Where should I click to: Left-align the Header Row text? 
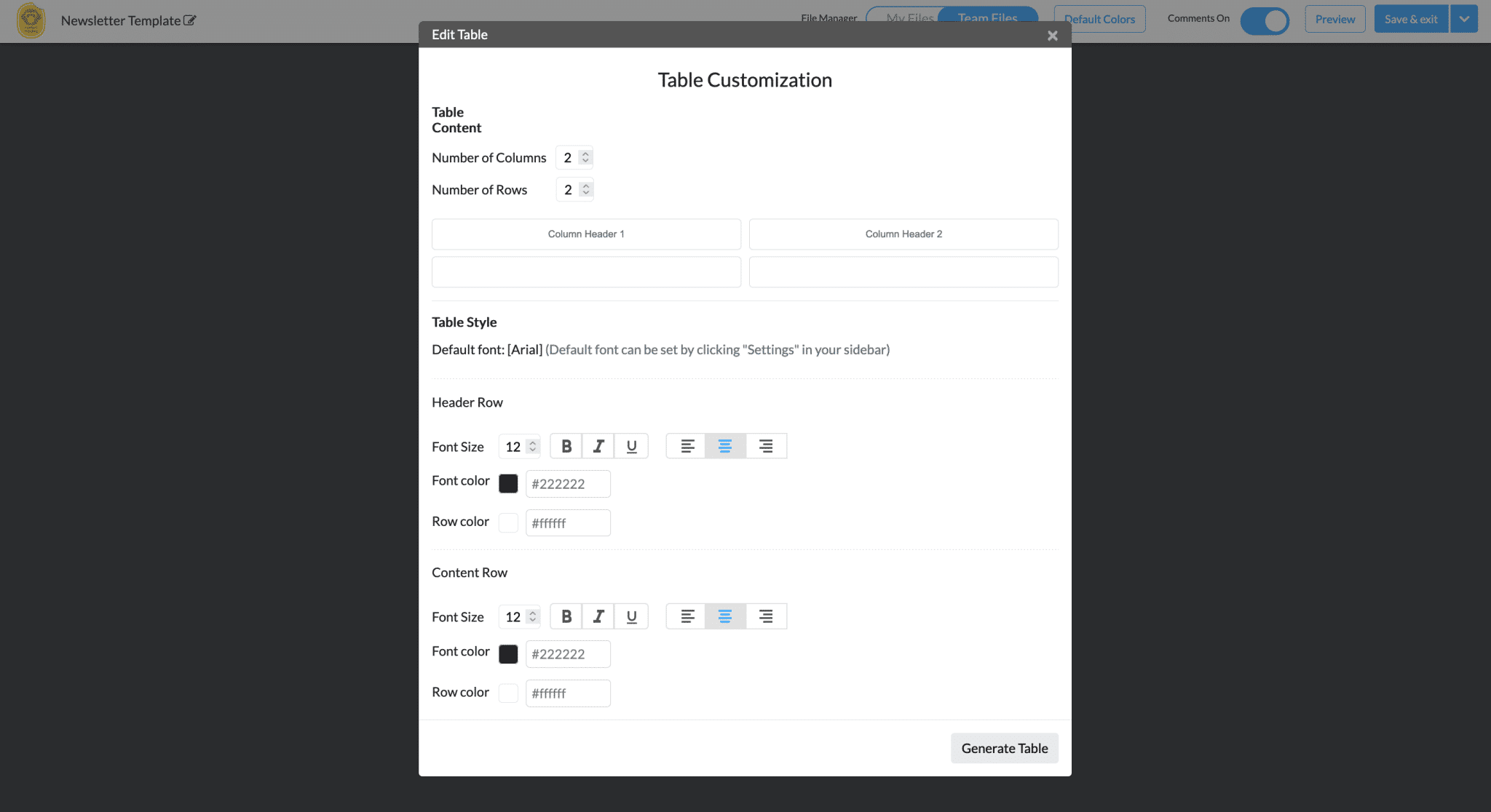pos(687,446)
